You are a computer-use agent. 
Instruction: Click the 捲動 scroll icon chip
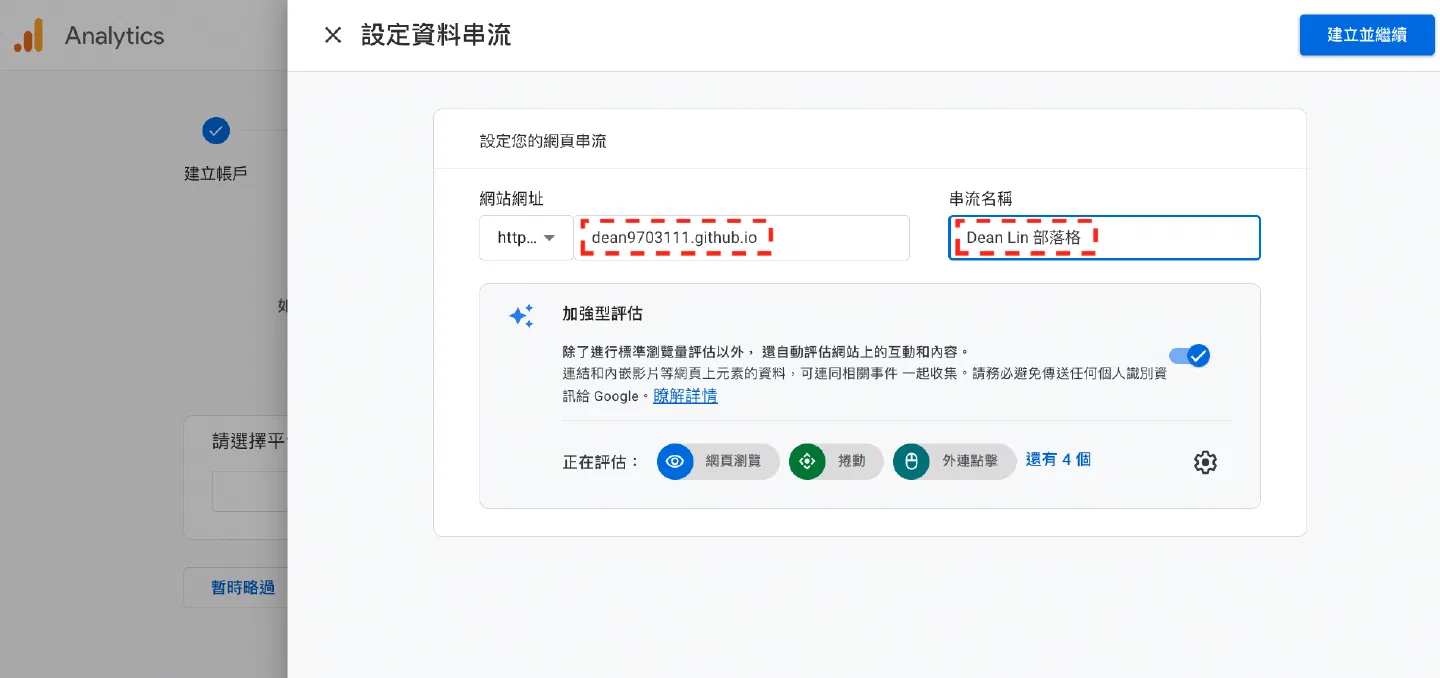point(836,462)
